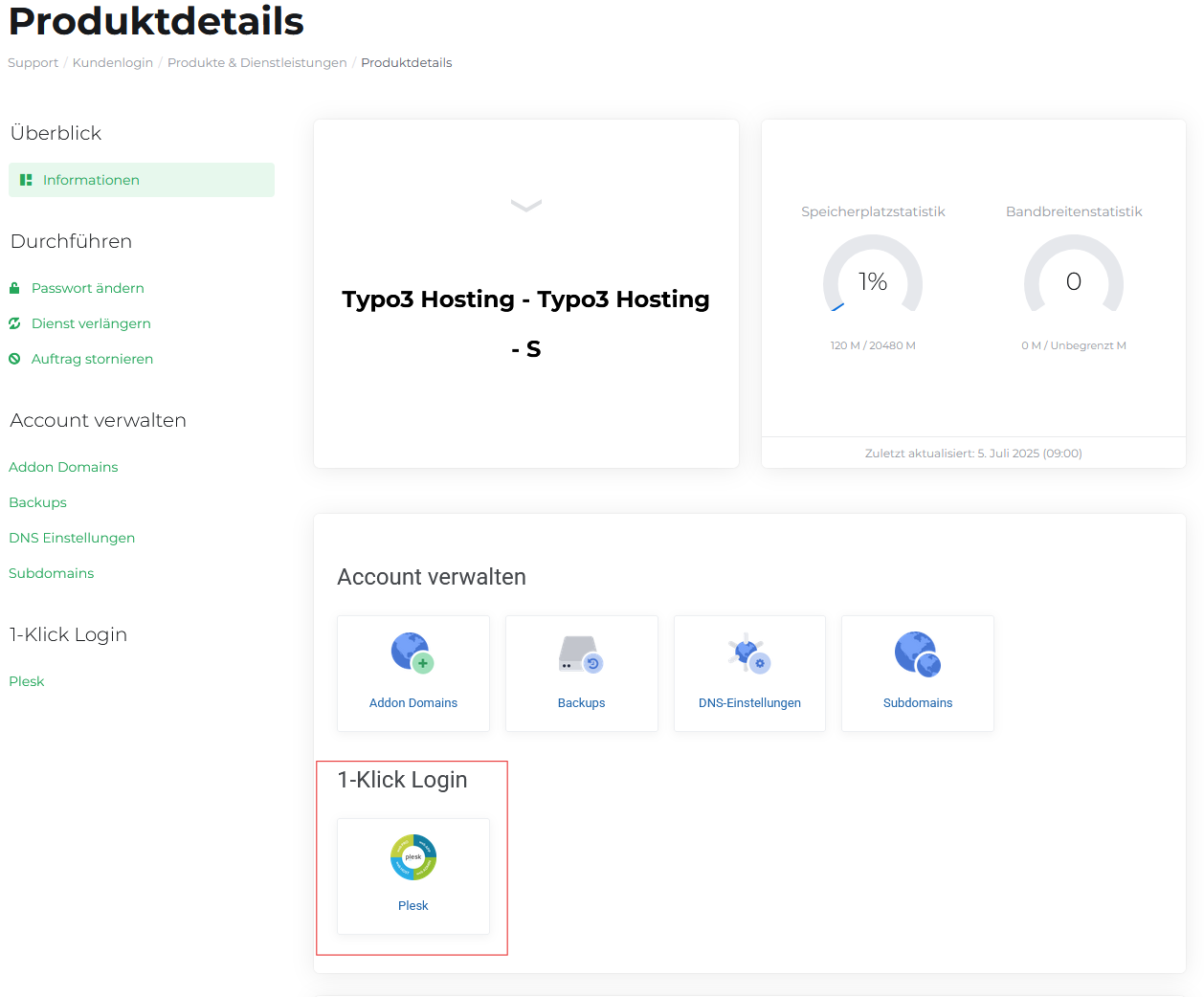1204x997 pixels.
Task: Click the Typo3 Hosting product title
Action: click(526, 323)
